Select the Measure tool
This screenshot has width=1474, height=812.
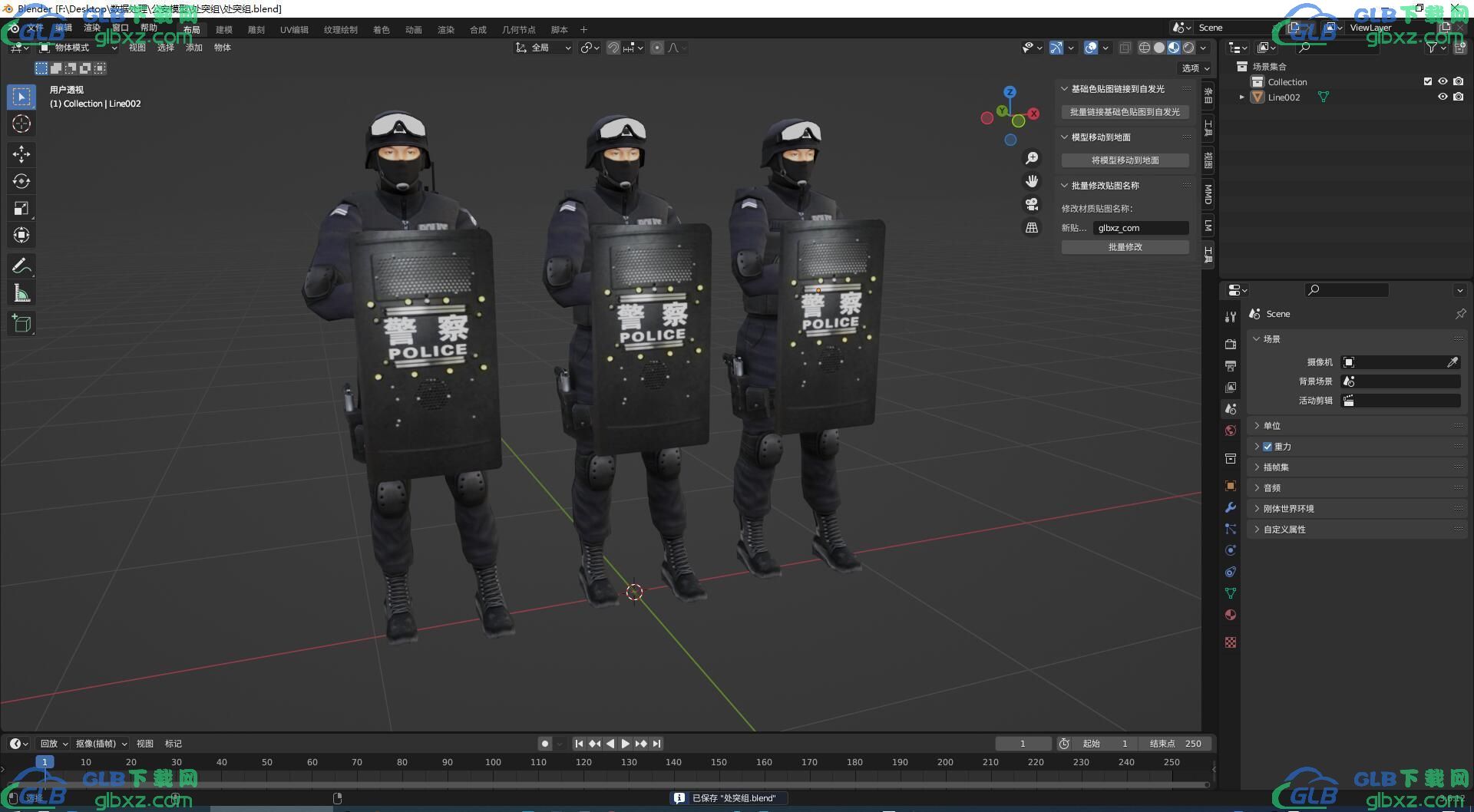(21, 293)
